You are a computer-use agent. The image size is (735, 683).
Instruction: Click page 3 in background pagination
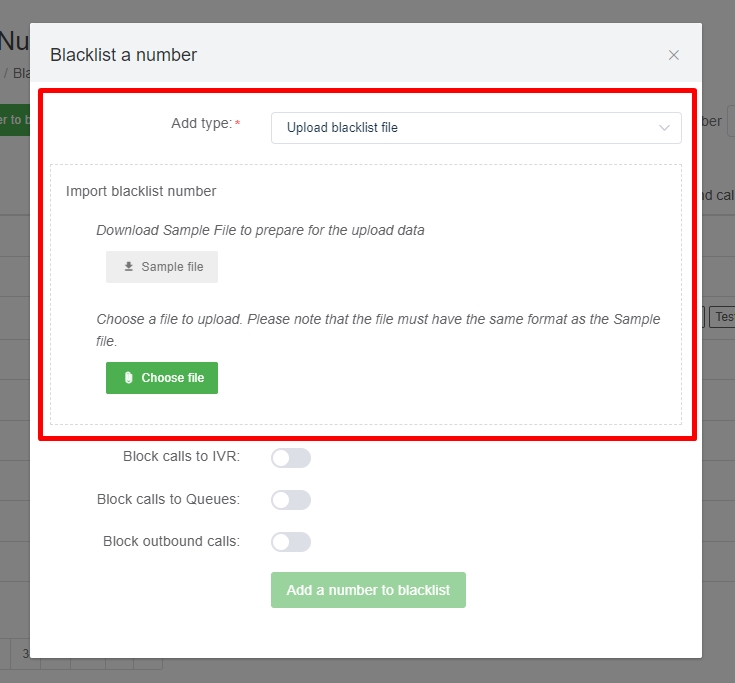[x=25, y=654]
